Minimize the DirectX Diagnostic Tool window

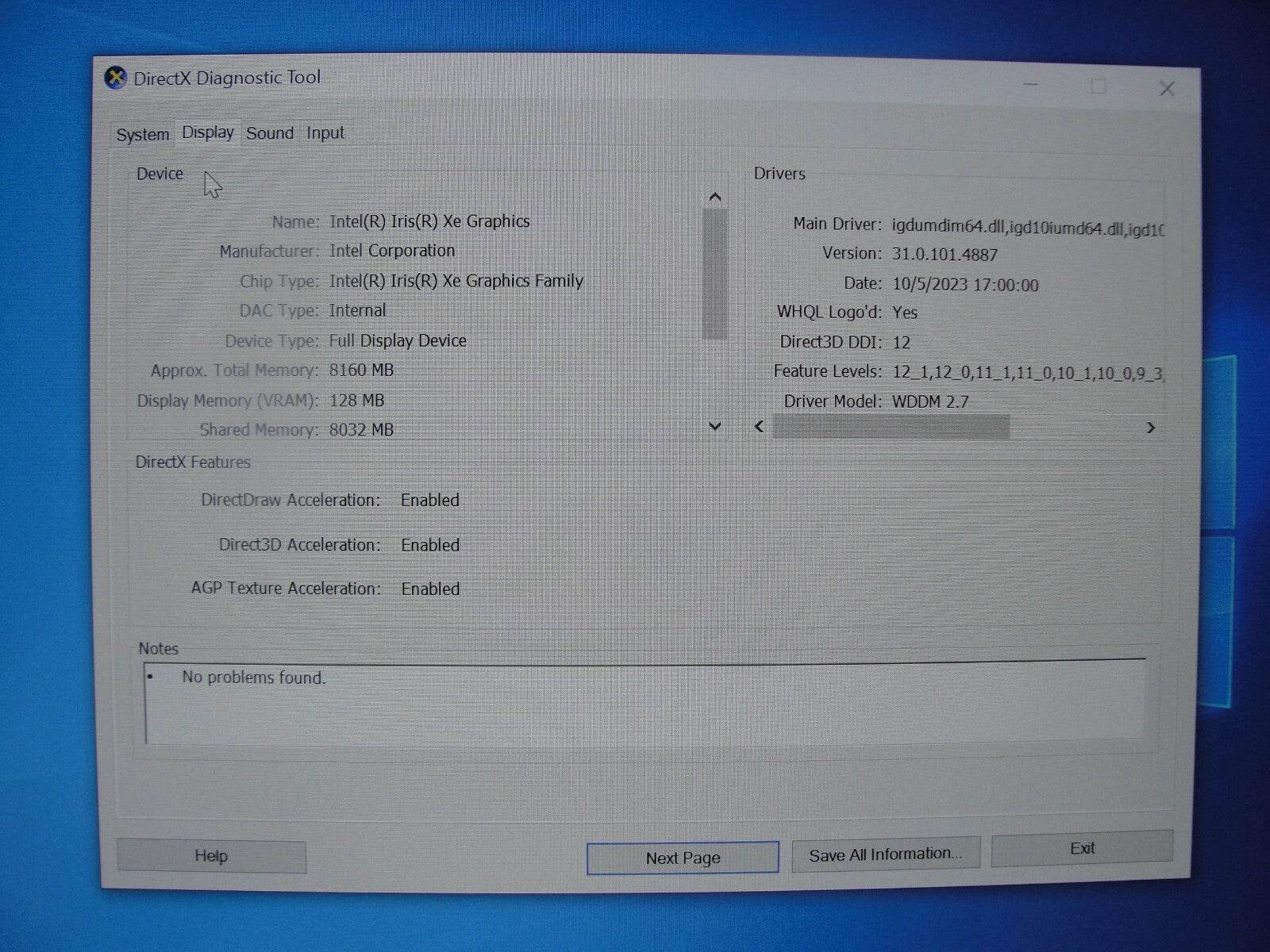(x=1031, y=85)
